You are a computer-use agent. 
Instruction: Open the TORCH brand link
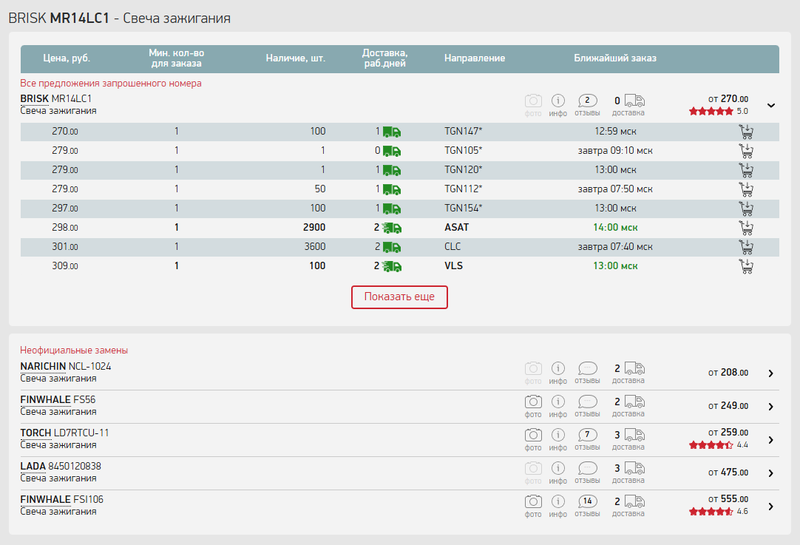click(x=36, y=433)
